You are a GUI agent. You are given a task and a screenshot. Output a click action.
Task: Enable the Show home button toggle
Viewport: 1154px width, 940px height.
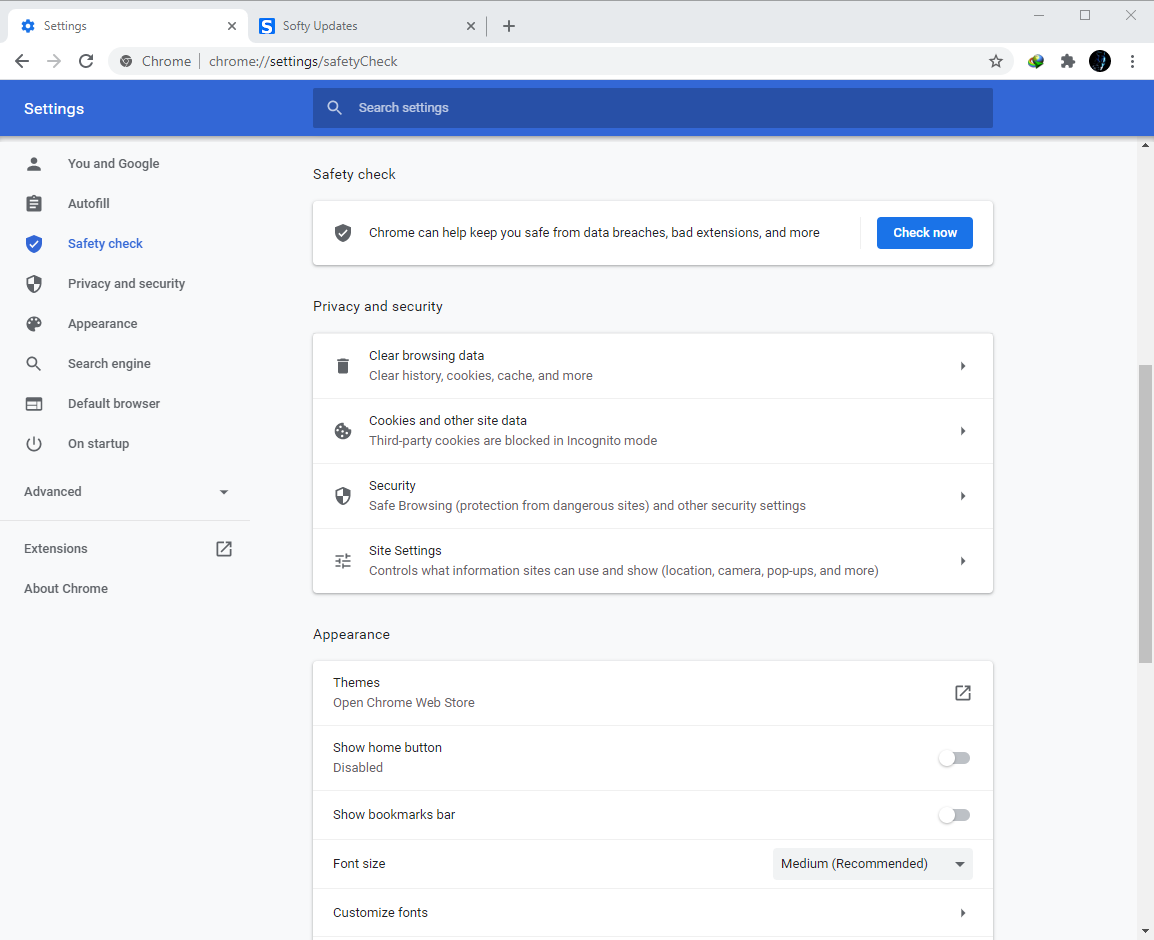[954, 758]
